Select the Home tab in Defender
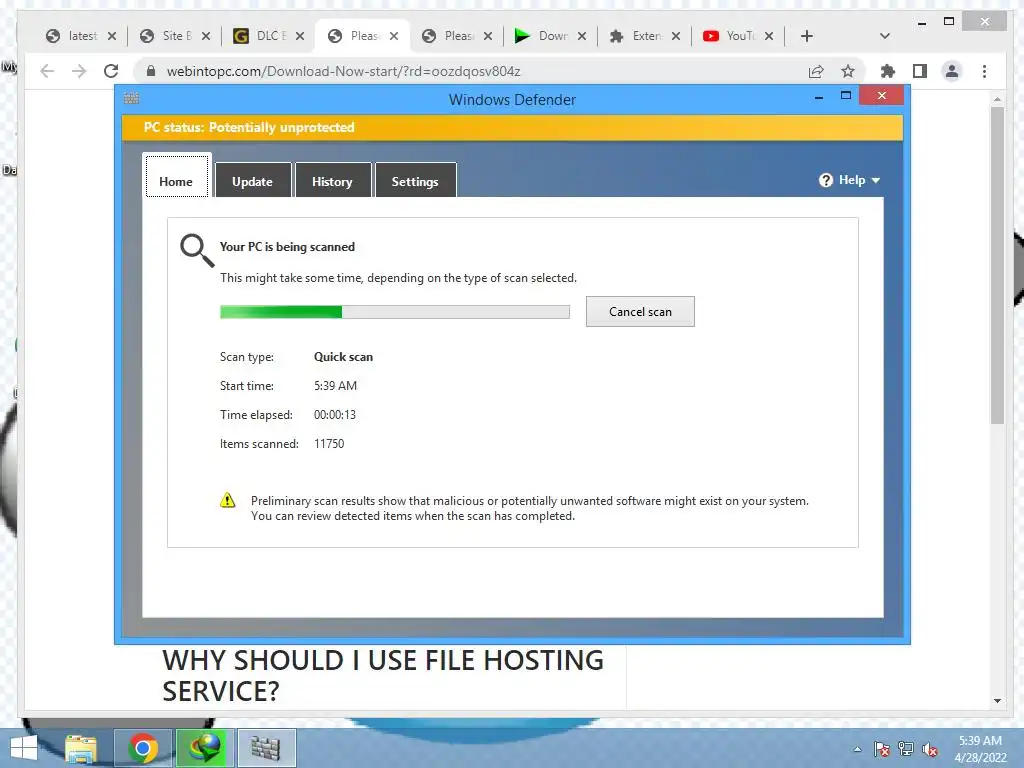1024x768 pixels. (x=176, y=176)
